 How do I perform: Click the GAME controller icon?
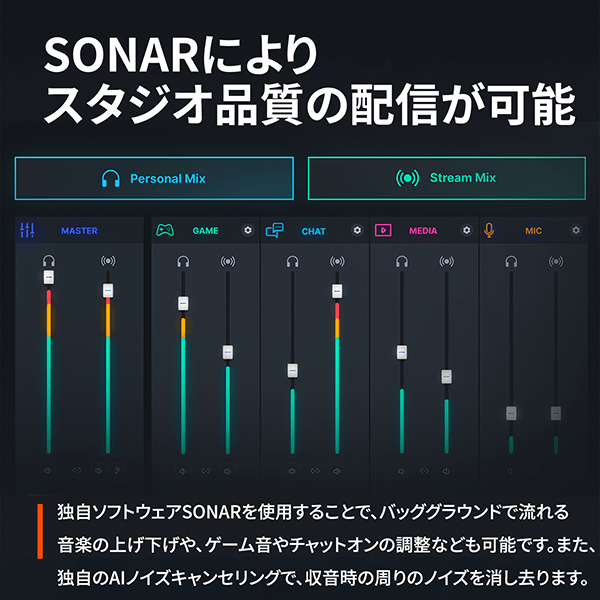[165, 230]
